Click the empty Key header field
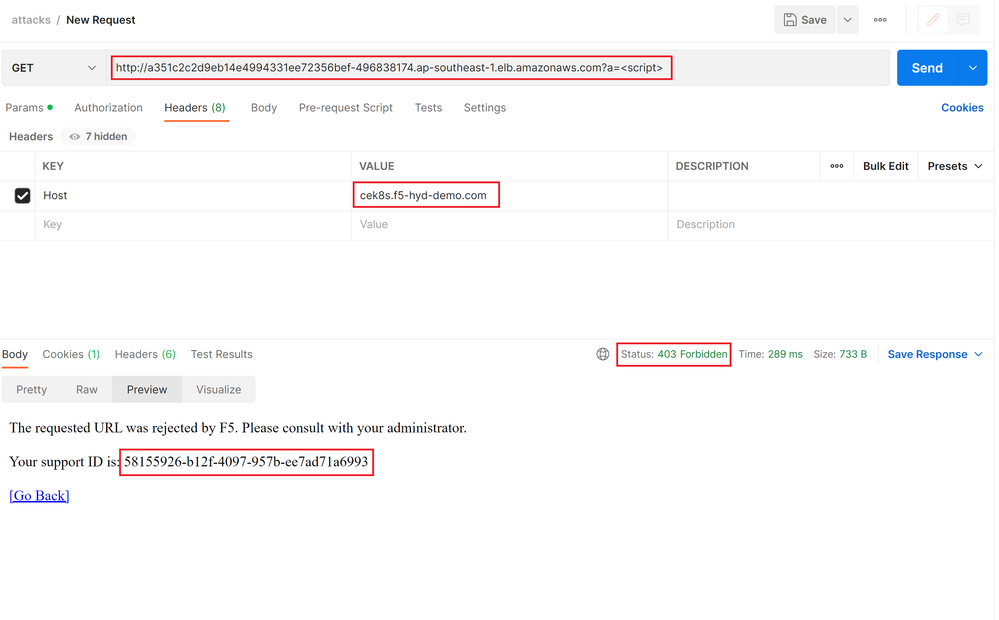The height and width of the screenshot is (620, 999). tap(193, 224)
